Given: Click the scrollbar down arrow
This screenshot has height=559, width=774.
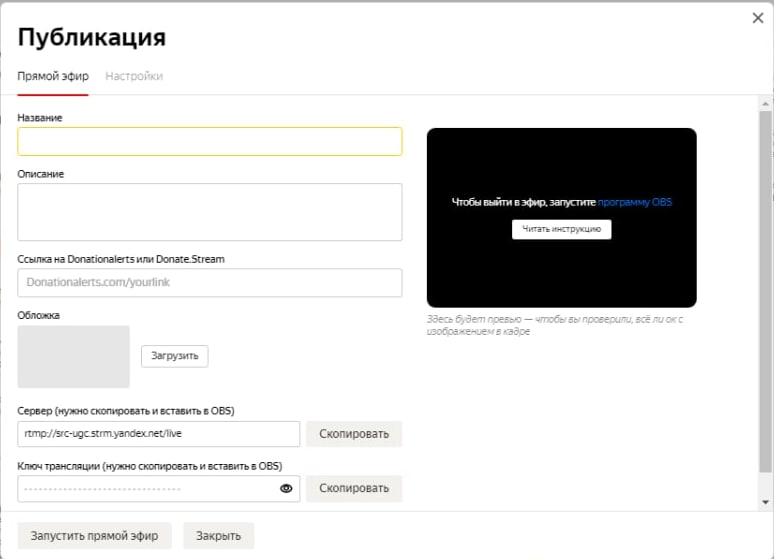Looking at the screenshot, I should click(766, 502).
